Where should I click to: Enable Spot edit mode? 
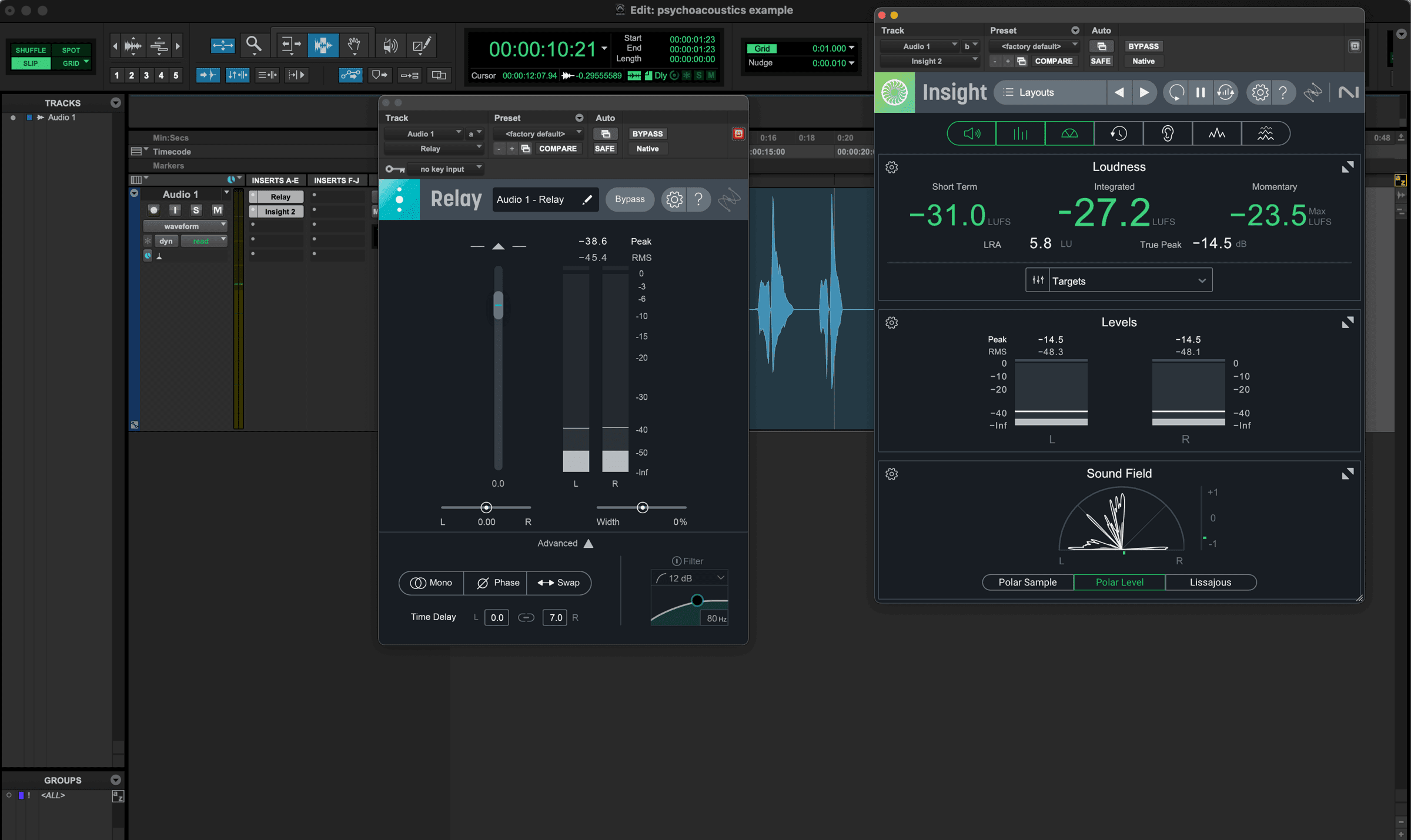coord(71,51)
